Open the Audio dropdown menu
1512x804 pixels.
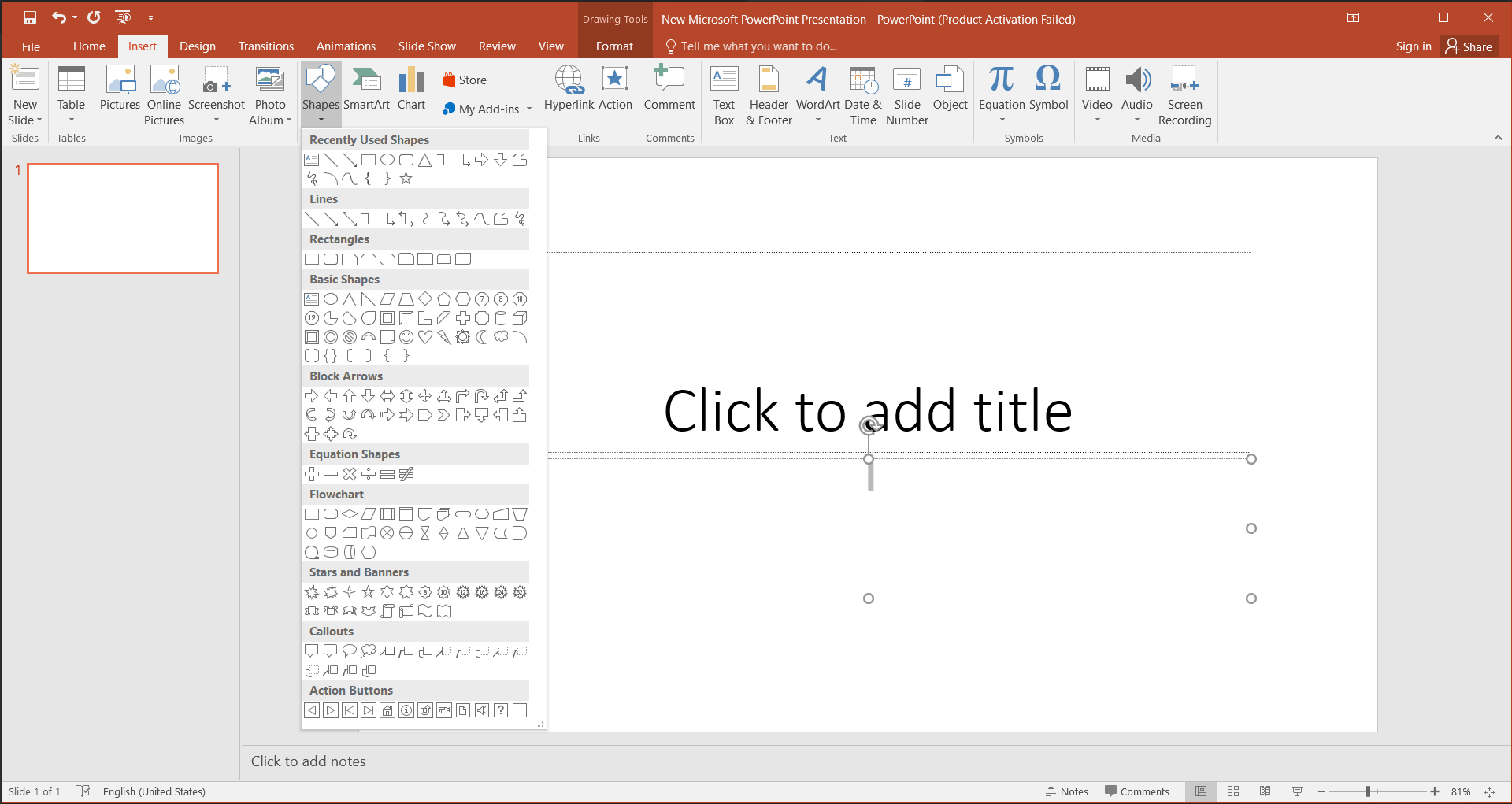(1136, 120)
